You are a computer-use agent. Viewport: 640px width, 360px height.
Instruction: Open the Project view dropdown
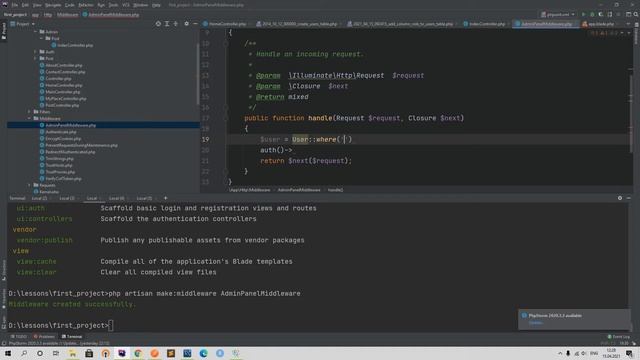pyautogui.click(x=23, y=24)
